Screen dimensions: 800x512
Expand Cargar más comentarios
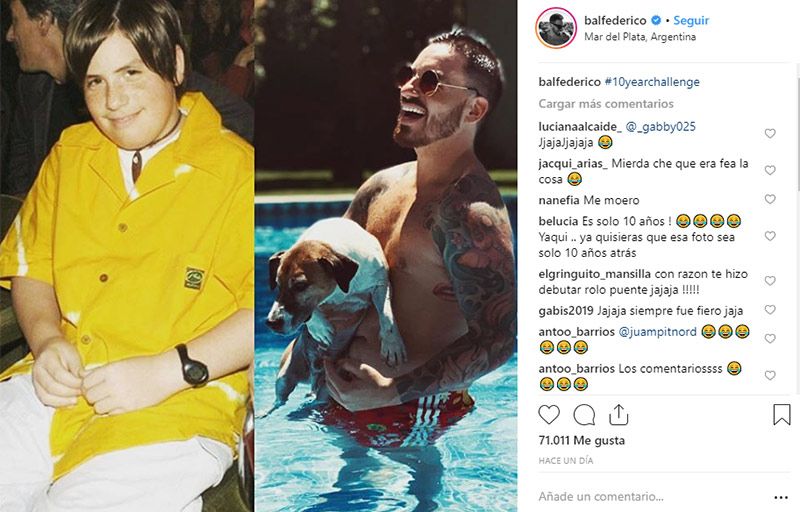click(606, 104)
